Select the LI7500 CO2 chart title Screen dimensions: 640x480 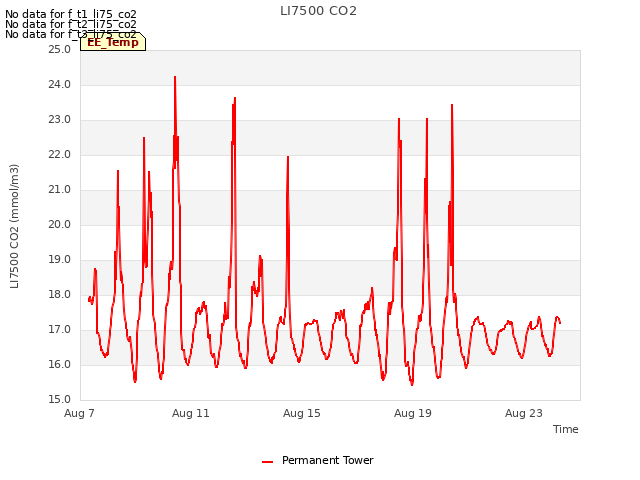coord(318,11)
